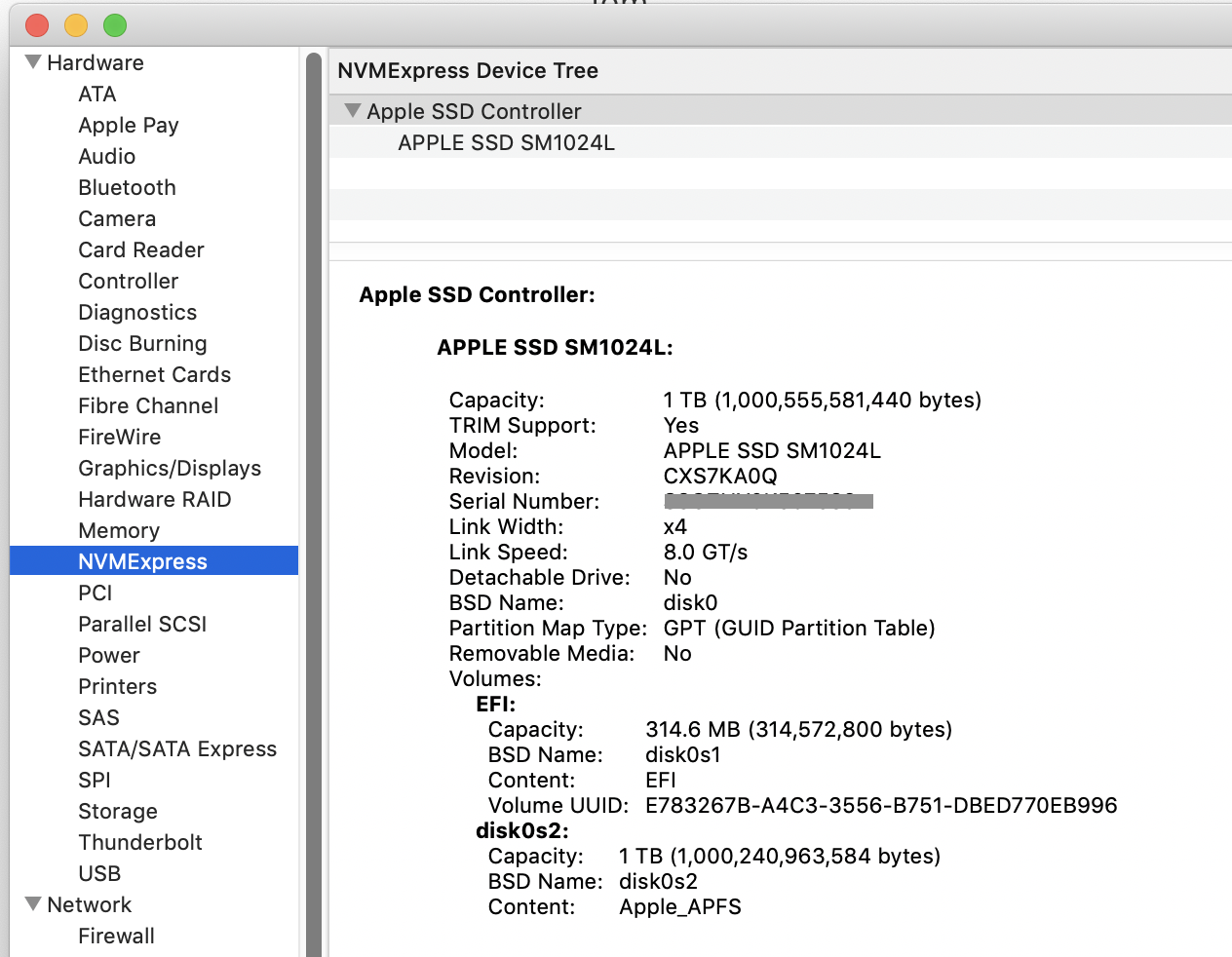Collapse the Network section triangle

[33, 904]
